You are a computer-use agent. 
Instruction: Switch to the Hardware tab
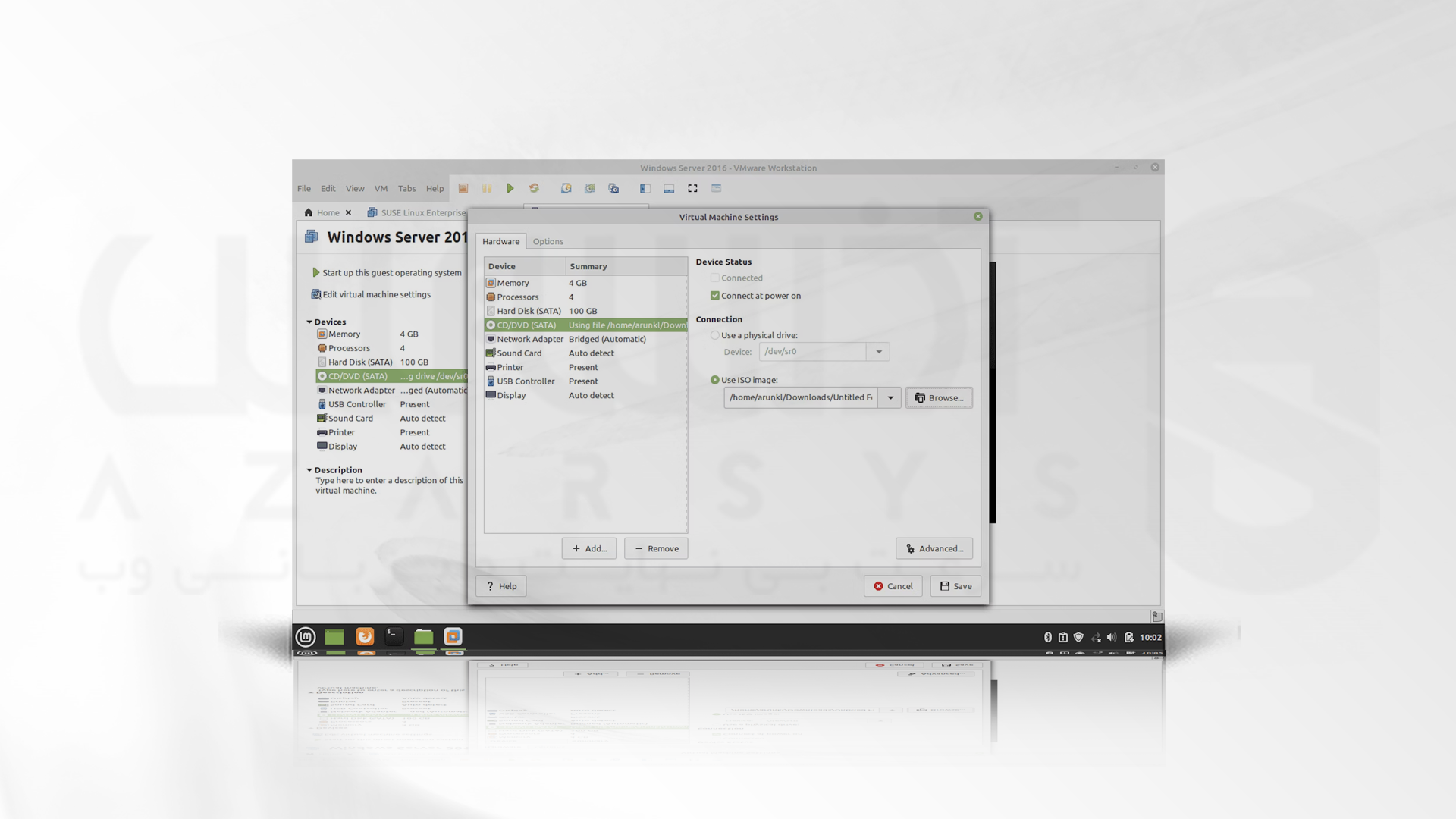[x=500, y=241]
